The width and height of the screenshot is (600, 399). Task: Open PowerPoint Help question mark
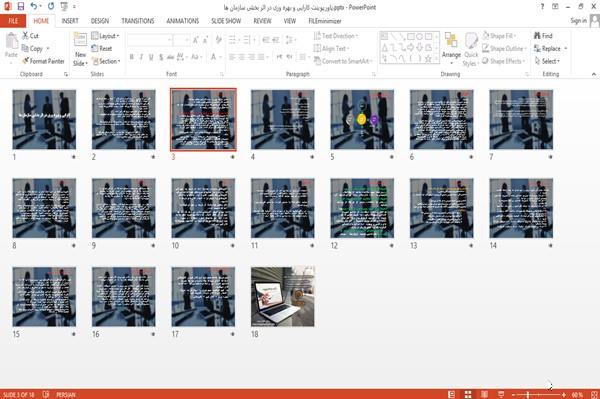pyautogui.click(x=542, y=7)
